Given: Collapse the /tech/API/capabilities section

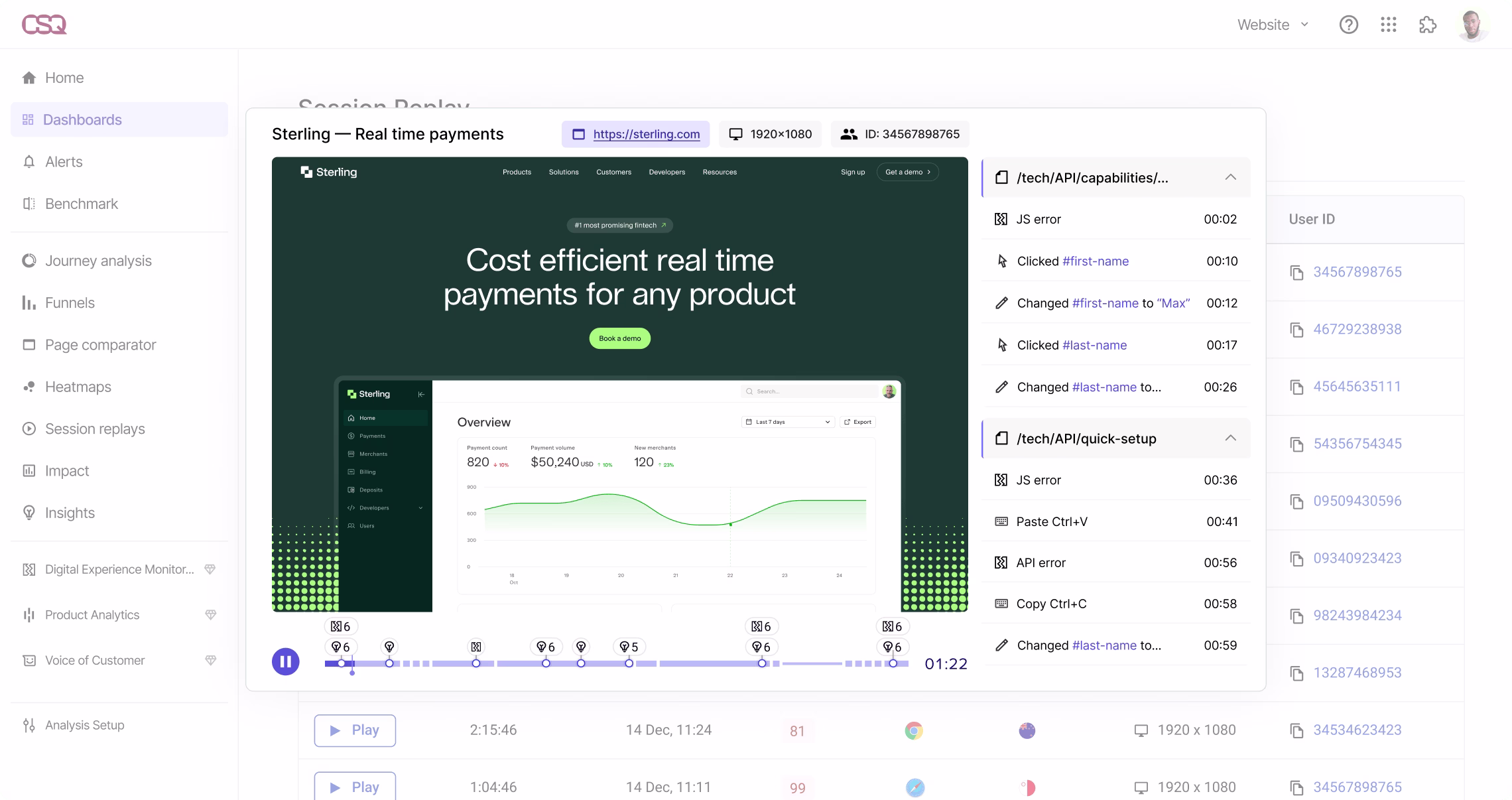Looking at the screenshot, I should (x=1230, y=177).
